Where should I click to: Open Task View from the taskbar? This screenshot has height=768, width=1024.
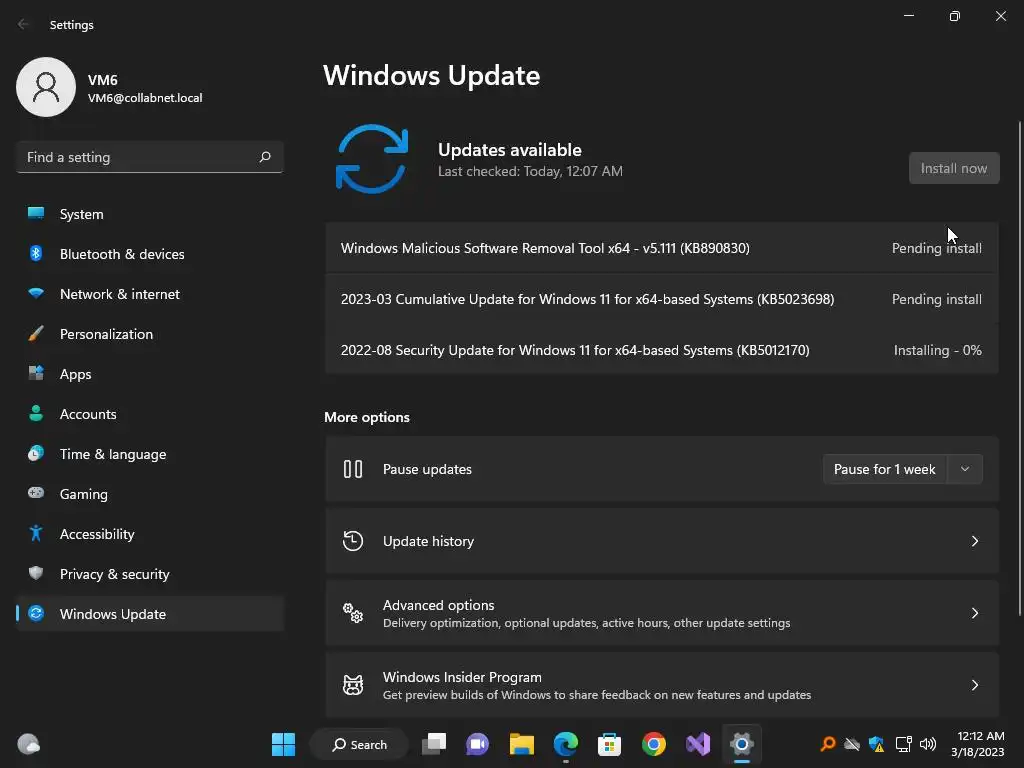point(434,744)
